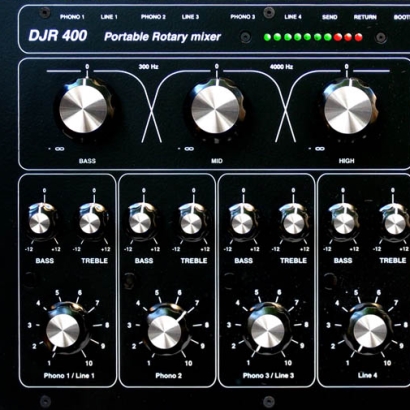Click the LINE 3 input label
This screenshot has height=410, width=410.
190,17
